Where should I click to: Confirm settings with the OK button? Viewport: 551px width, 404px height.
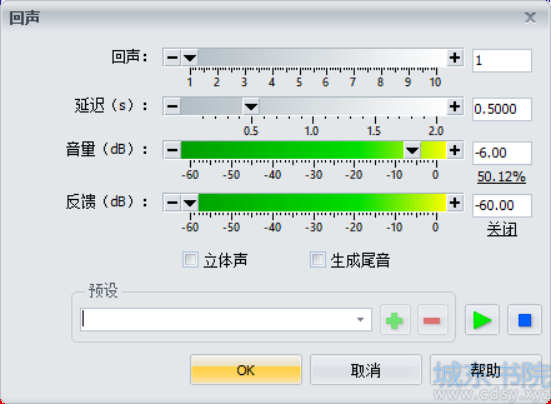pyautogui.click(x=246, y=370)
